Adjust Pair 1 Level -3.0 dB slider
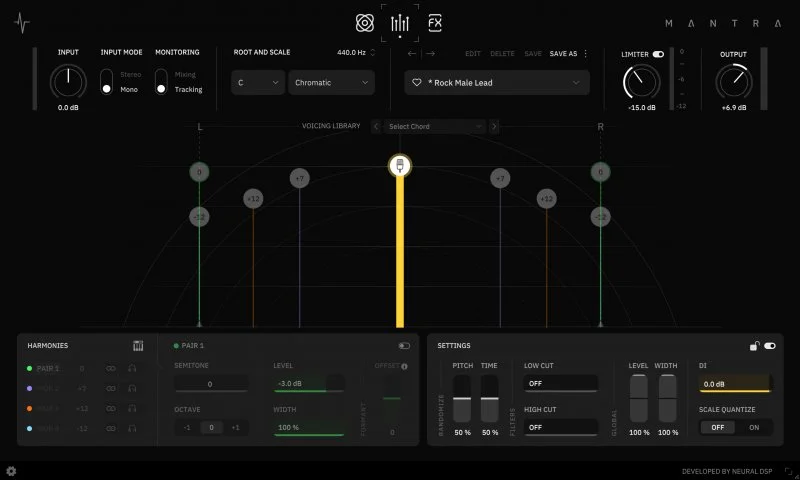800x480 pixels. [x=309, y=384]
